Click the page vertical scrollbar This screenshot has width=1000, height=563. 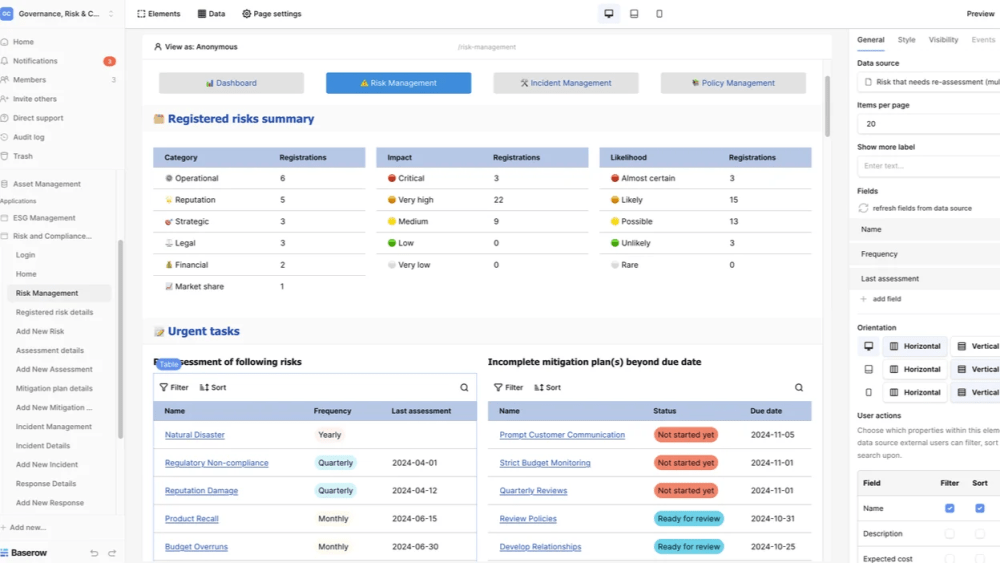827,106
